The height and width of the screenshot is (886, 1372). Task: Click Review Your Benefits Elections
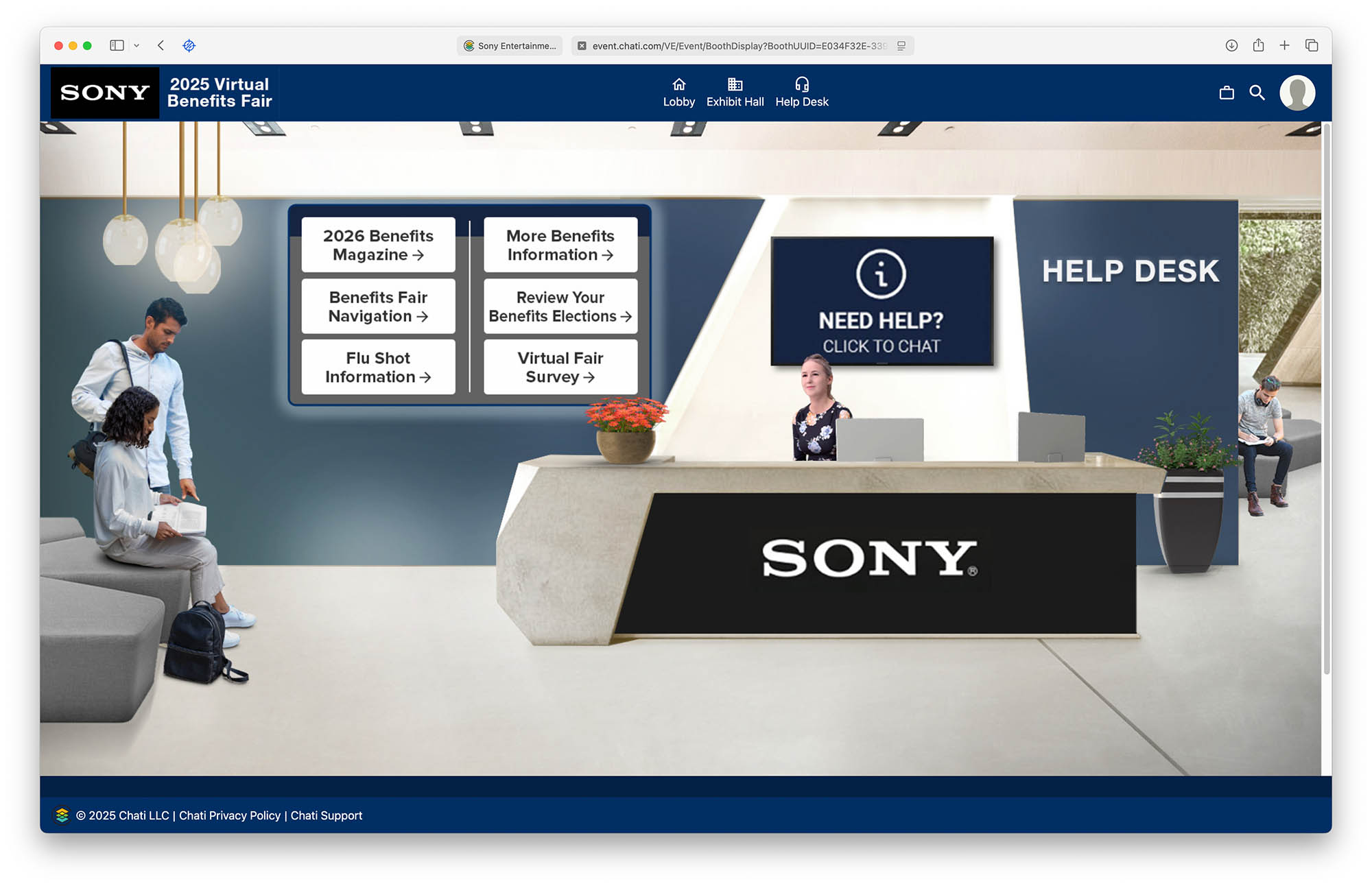point(560,306)
